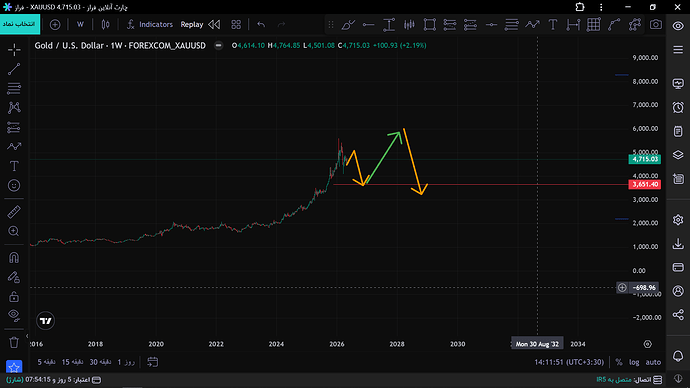The height and width of the screenshot is (388, 690).
Task: Open the camera snapshot menu
Action: [x=656, y=25]
